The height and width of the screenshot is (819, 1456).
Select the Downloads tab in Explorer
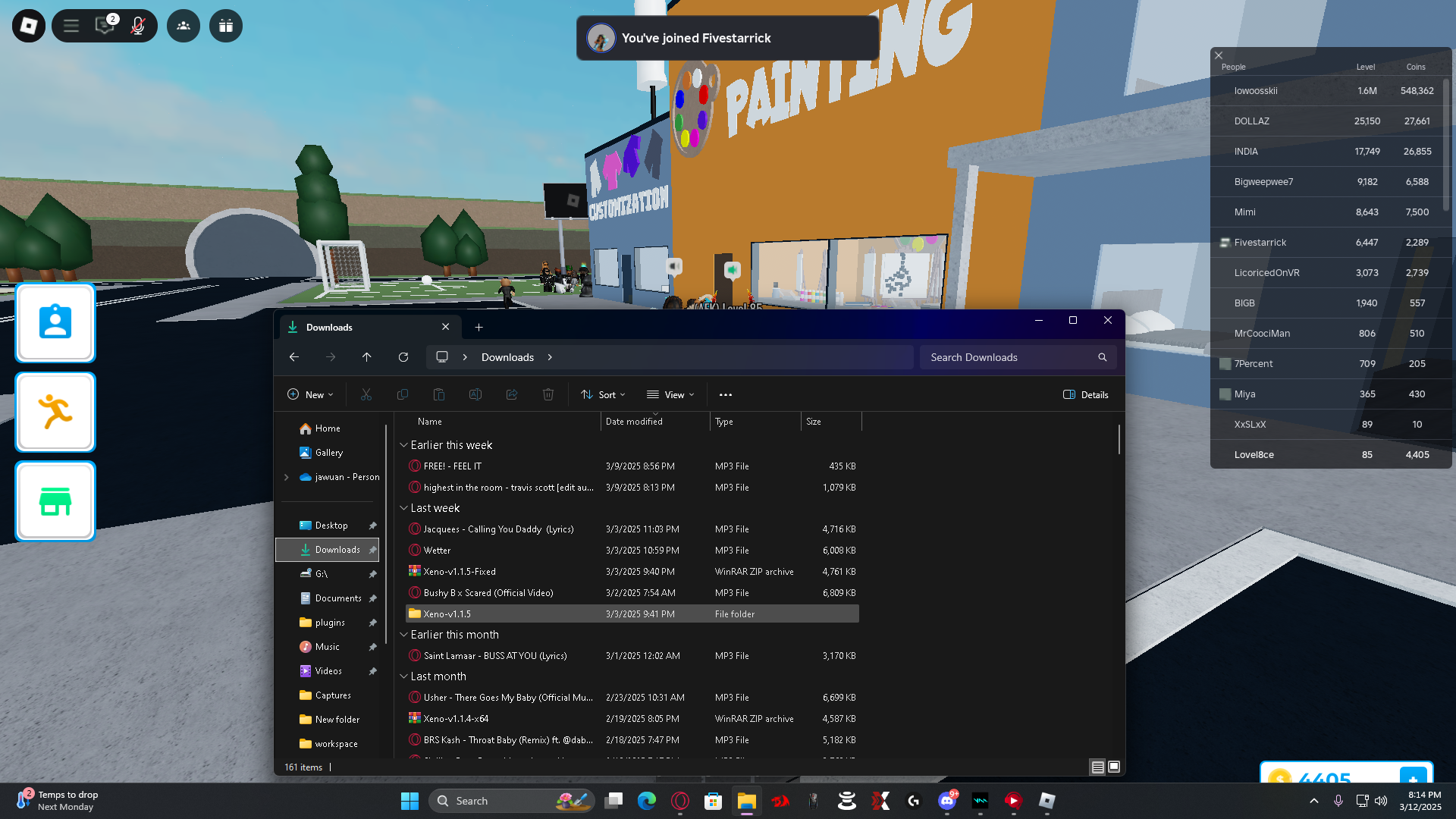(369, 327)
